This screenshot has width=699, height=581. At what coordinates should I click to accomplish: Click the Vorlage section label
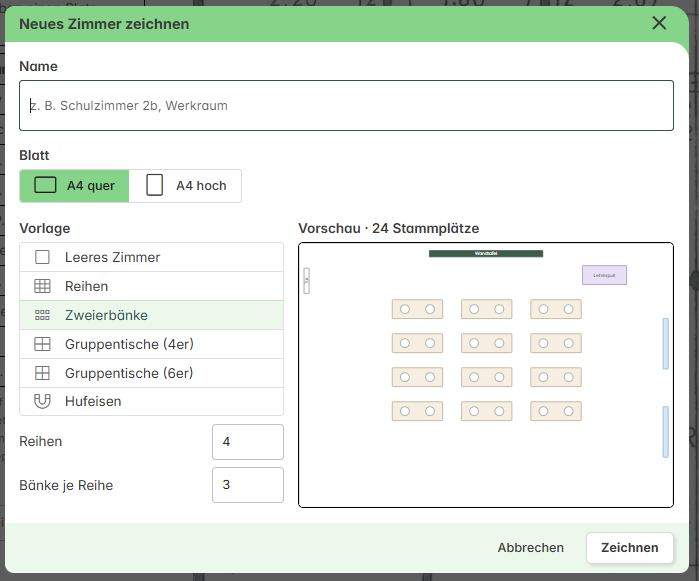pos(45,228)
